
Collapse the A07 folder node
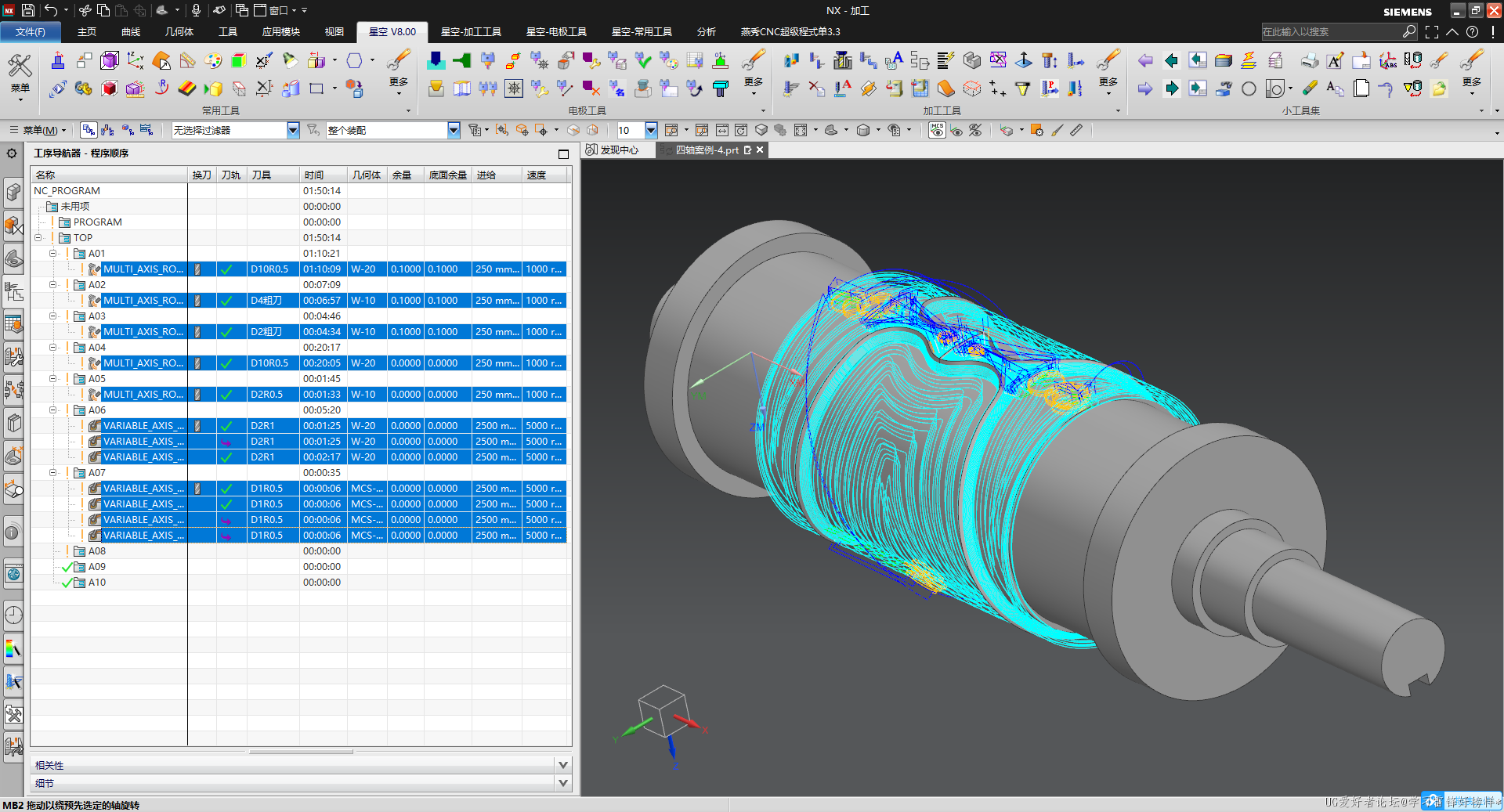pos(52,472)
